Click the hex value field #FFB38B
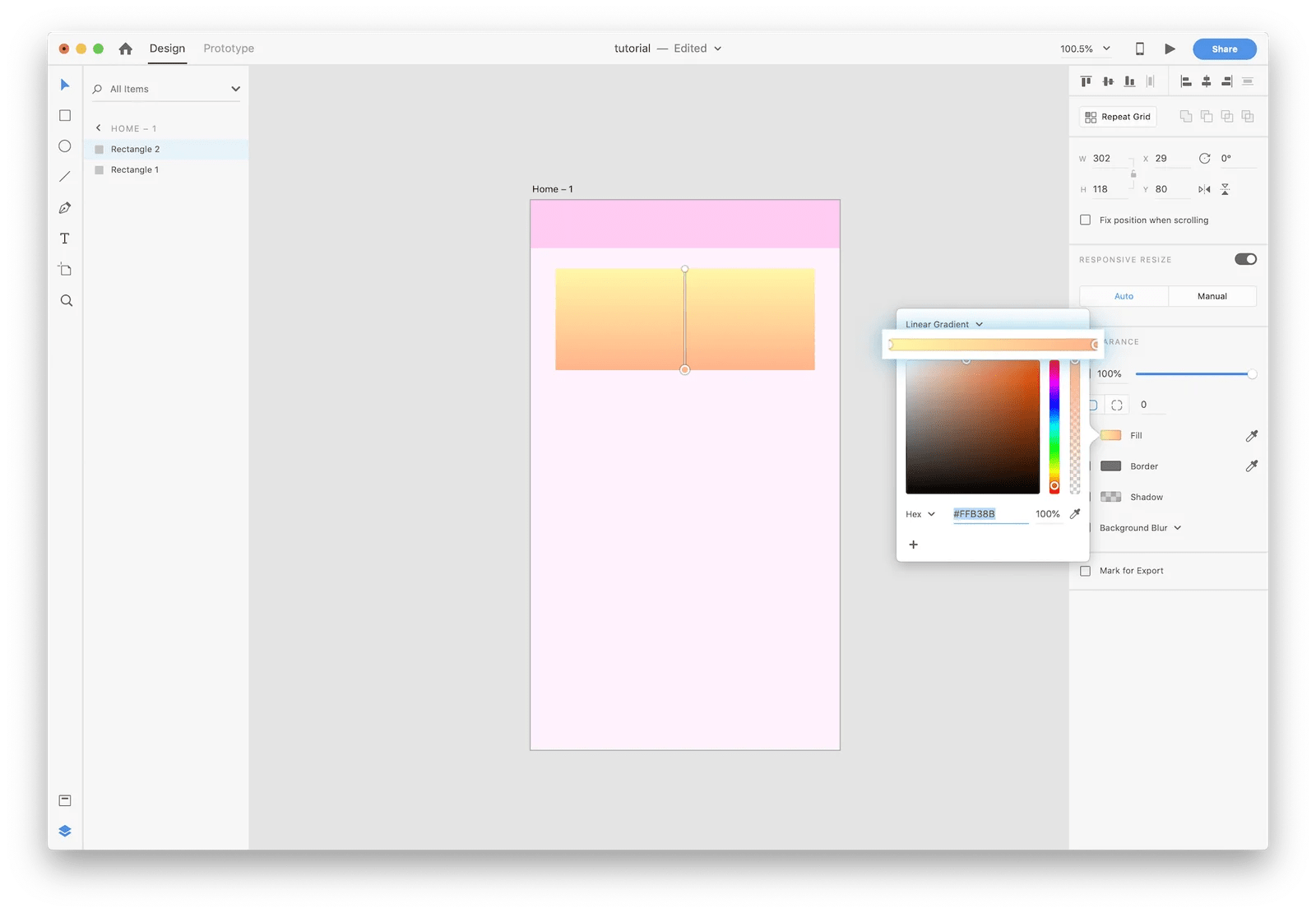Screen dimensions: 1316x913 point(990,514)
